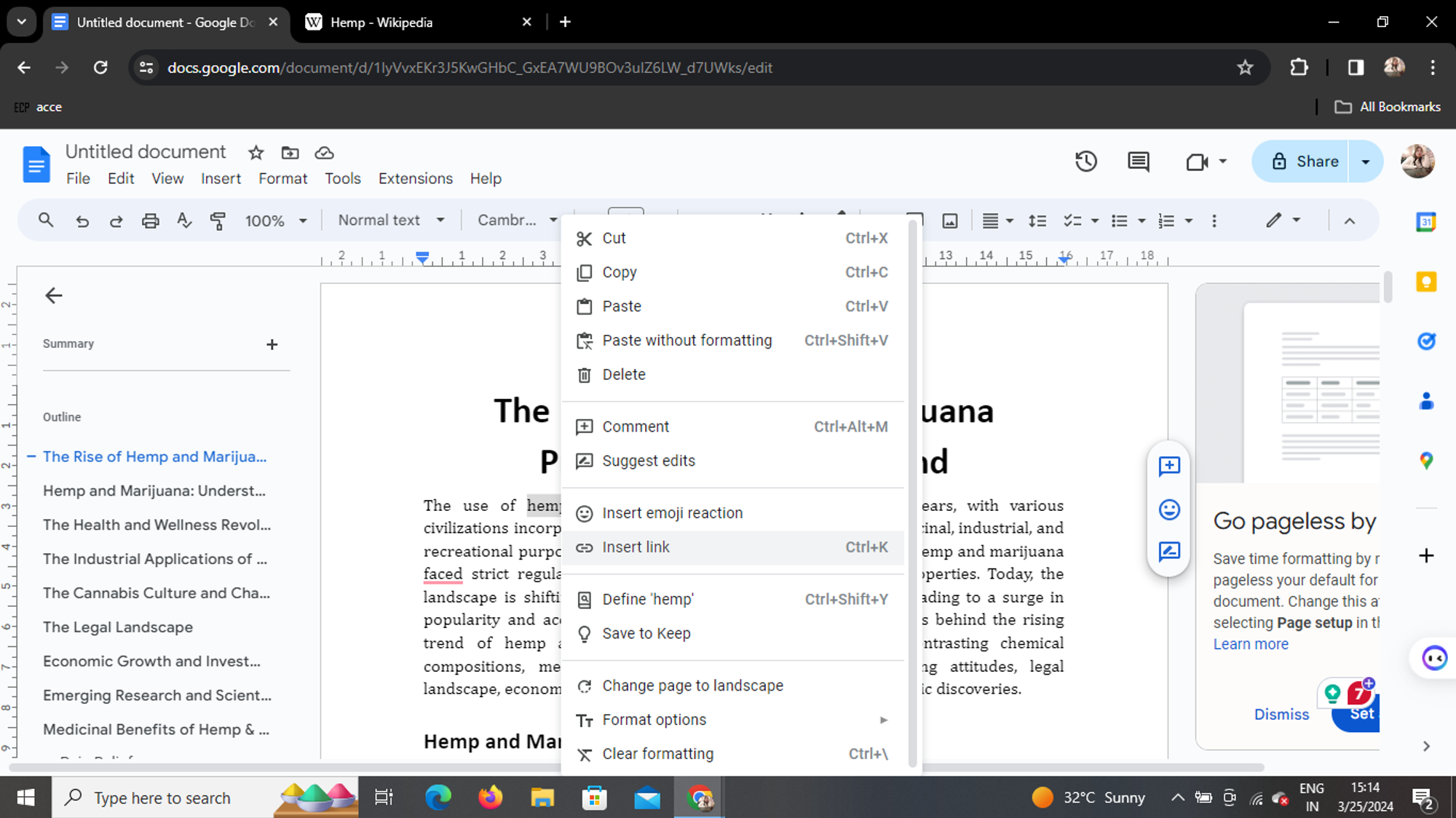Open video call options dropdown
The image size is (1456, 818).
click(x=1223, y=162)
